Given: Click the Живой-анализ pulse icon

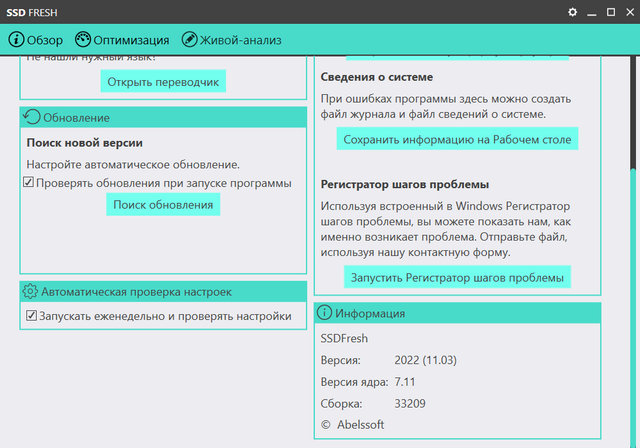Looking at the screenshot, I should 189,40.
